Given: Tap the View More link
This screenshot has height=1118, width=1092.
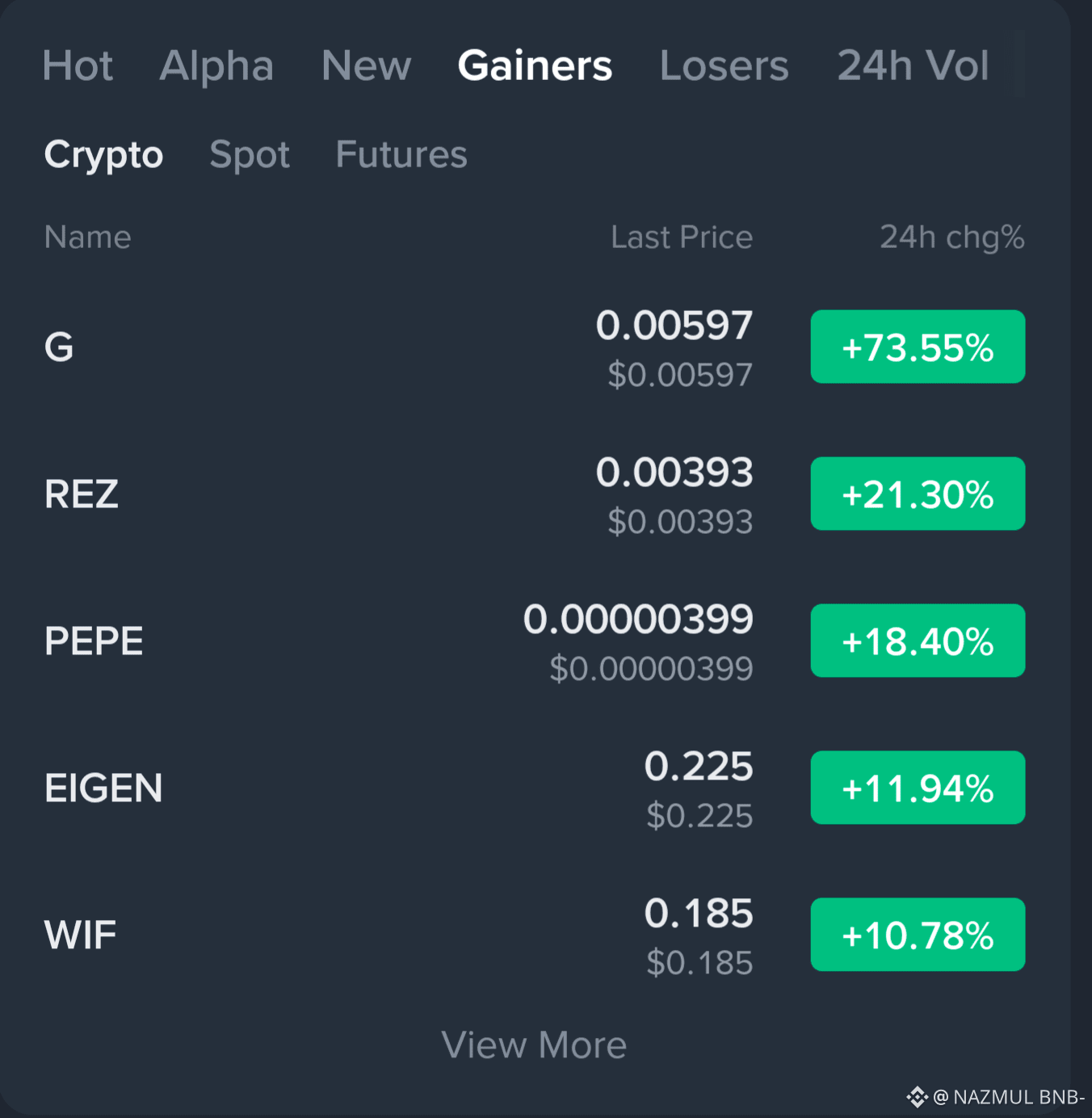Looking at the screenshot, I should click(x=534, y=1045).
